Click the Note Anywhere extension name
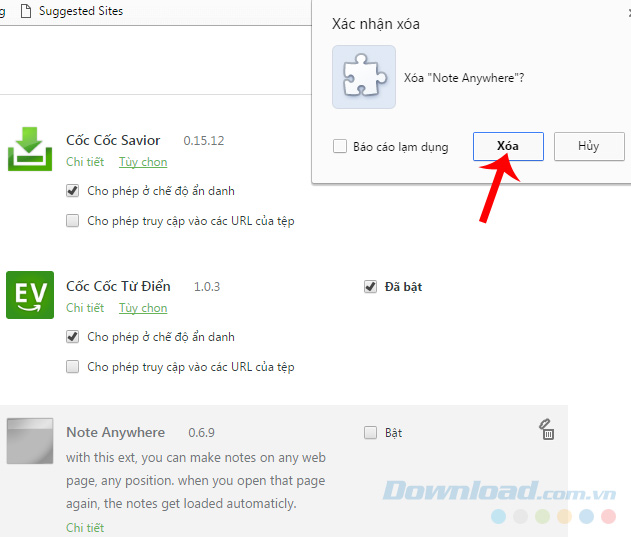The height and width of the screenshot is (537, 631). click(x=115, y=432)
